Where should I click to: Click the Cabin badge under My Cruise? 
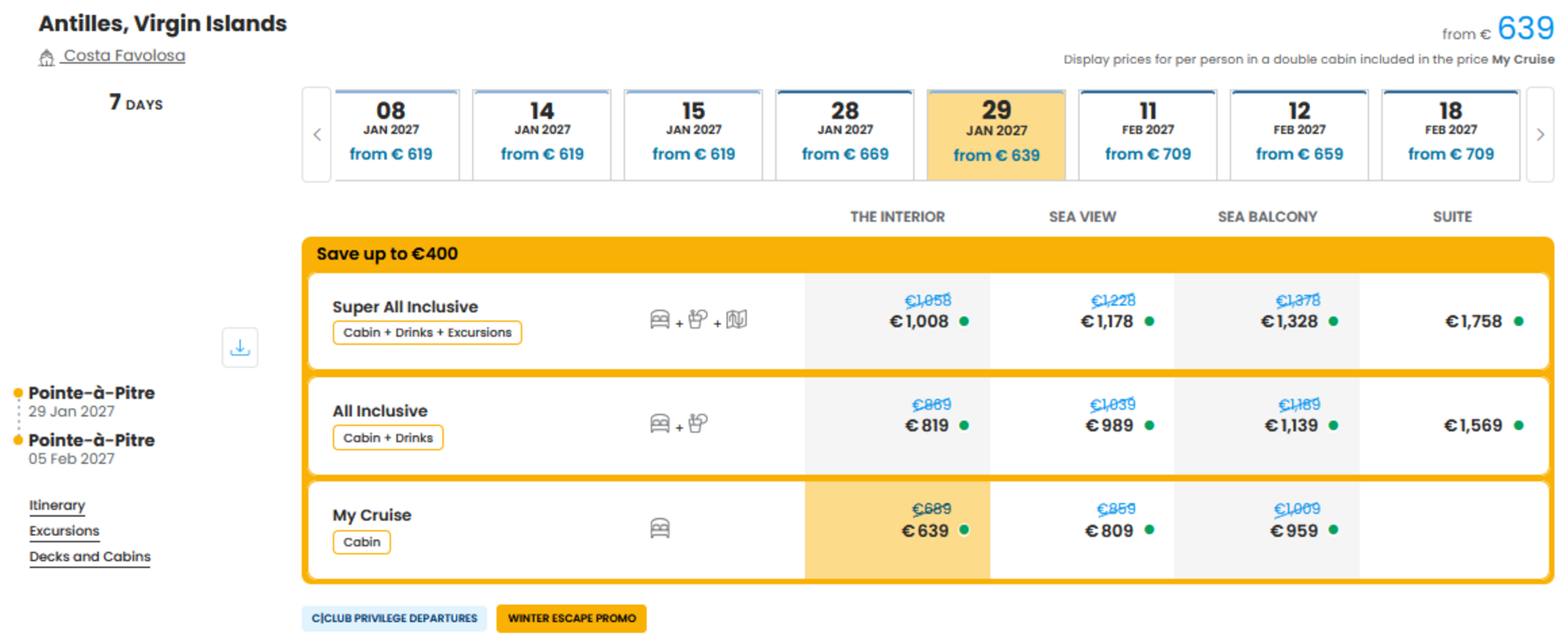pos(362,542)
